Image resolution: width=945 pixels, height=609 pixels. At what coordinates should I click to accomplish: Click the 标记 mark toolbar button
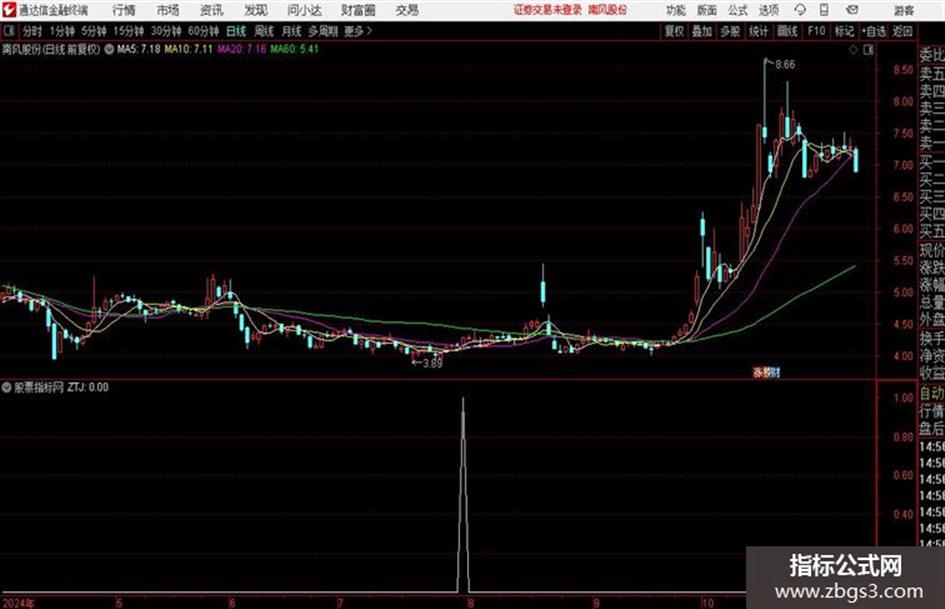click(844, 31)
